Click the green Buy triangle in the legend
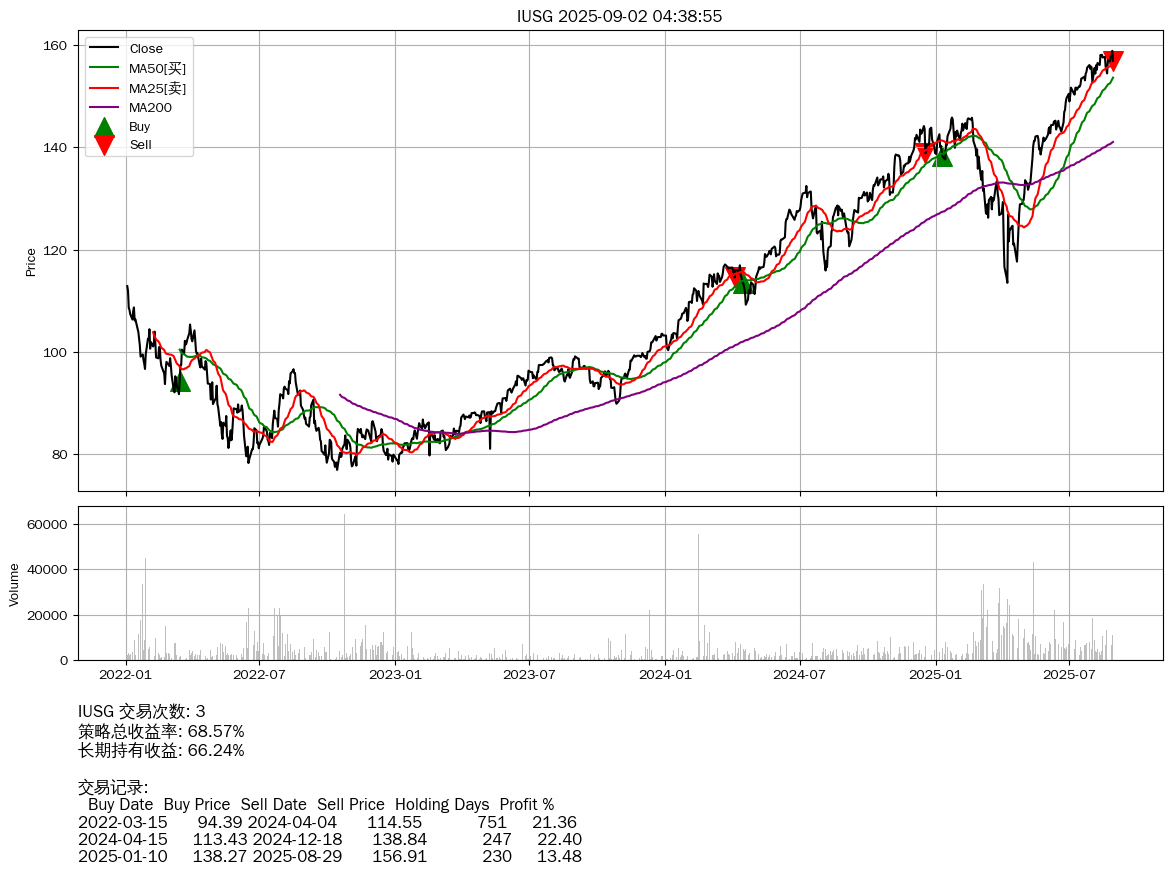Image resolution: width=1172 pixels, height=875 pixels. pyautogui.click(x=104, y=127)
